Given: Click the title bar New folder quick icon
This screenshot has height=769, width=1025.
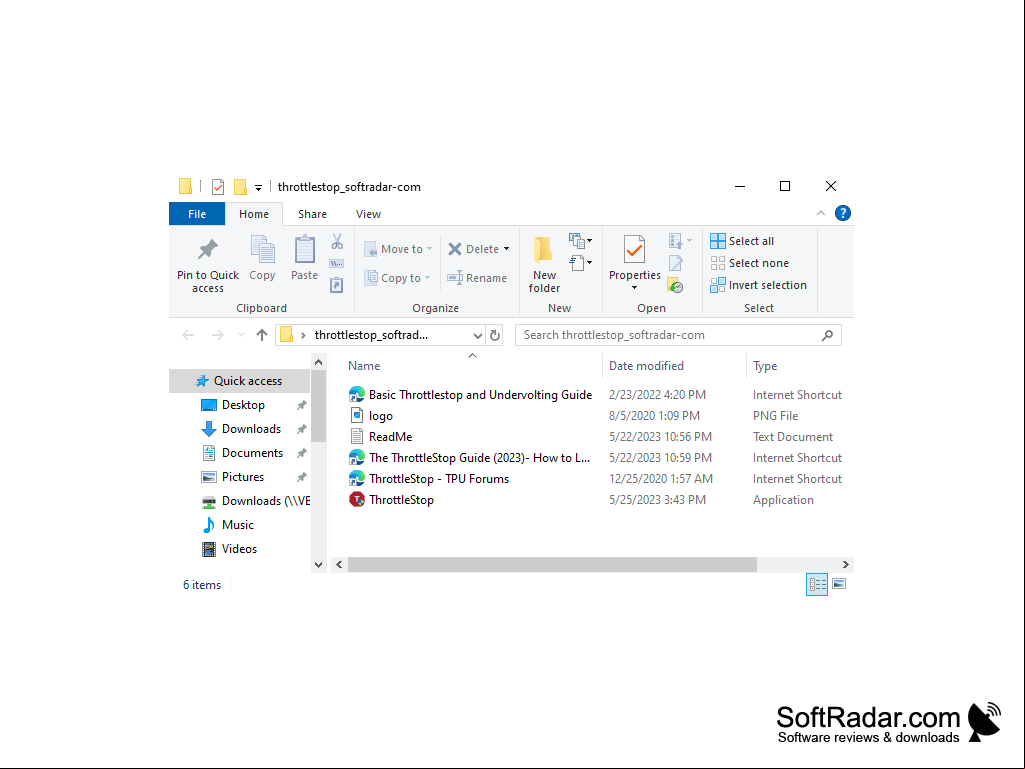Looking at the screenshot, I should pos(240,187).
